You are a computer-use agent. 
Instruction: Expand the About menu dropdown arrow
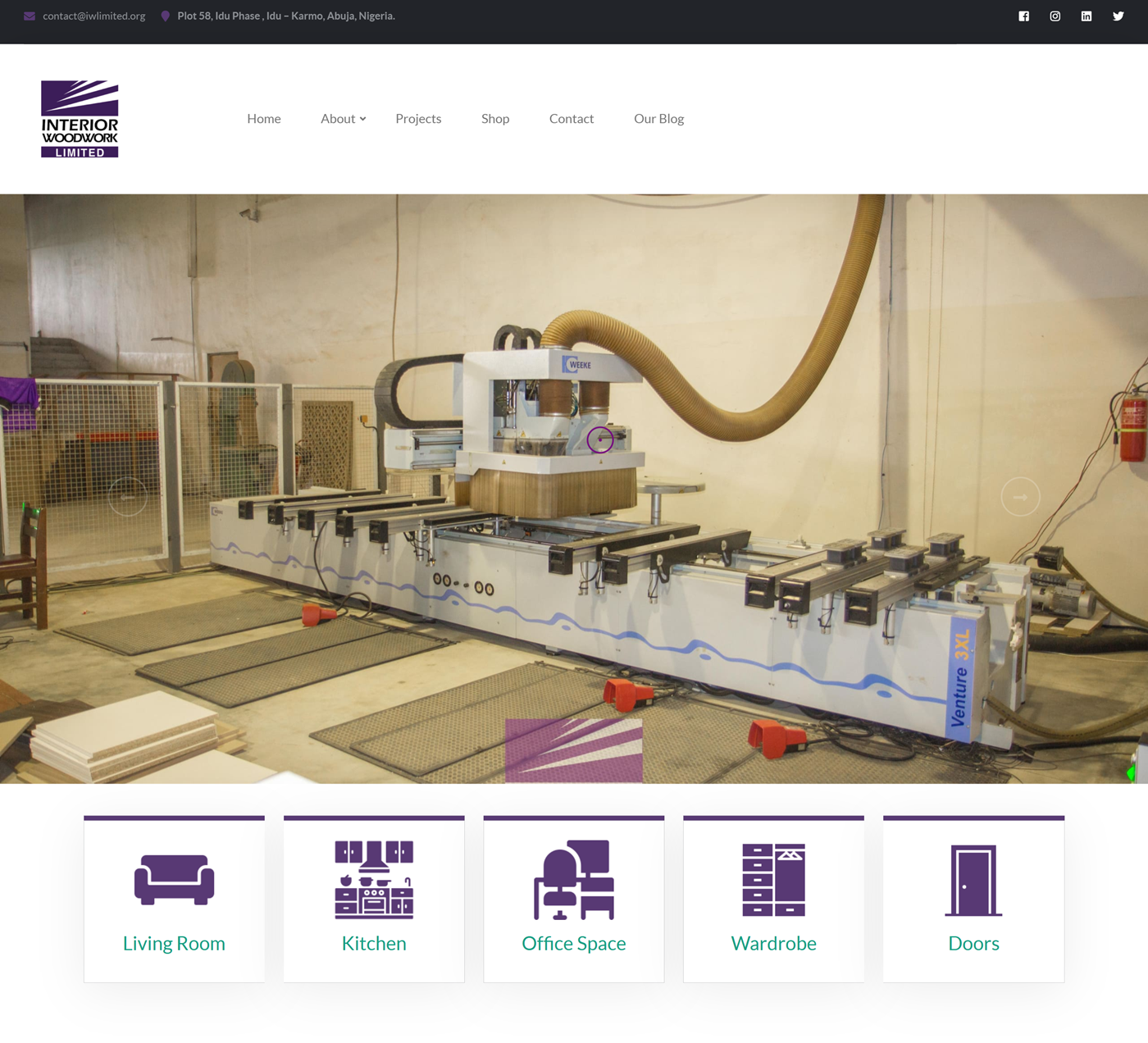362,119
